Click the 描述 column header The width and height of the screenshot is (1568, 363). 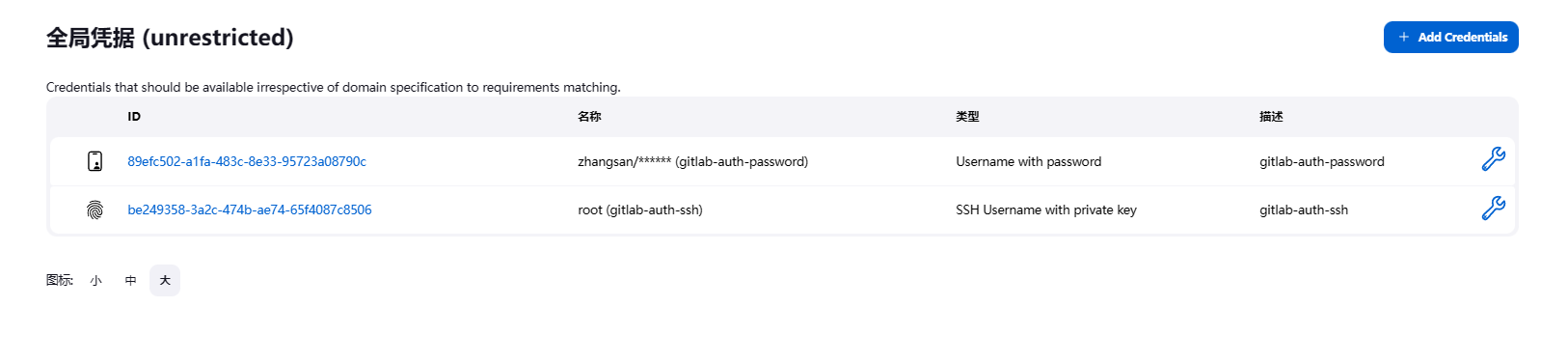coord(1271,117)
